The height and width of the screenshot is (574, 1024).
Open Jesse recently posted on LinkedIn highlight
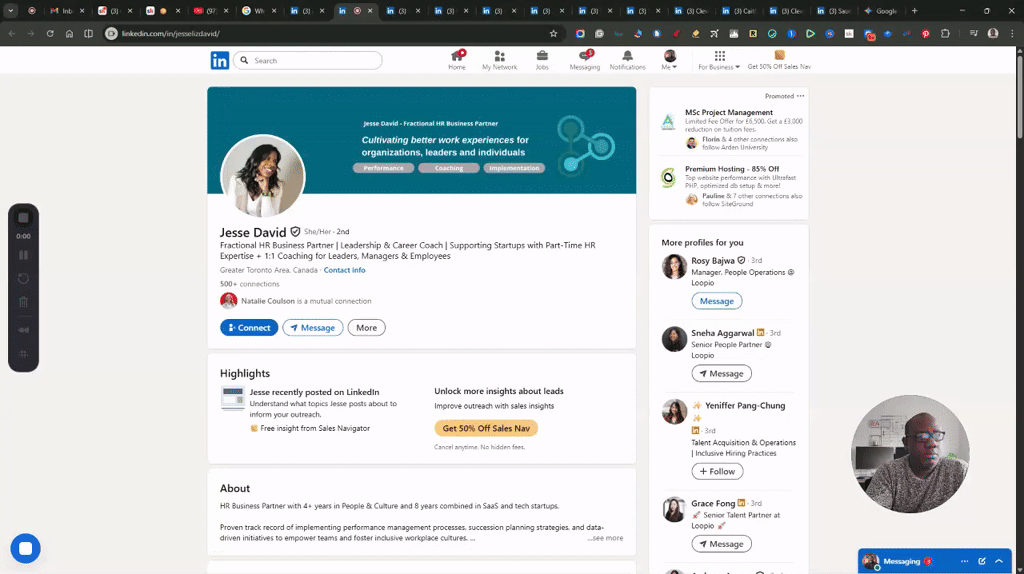[314, 392]
